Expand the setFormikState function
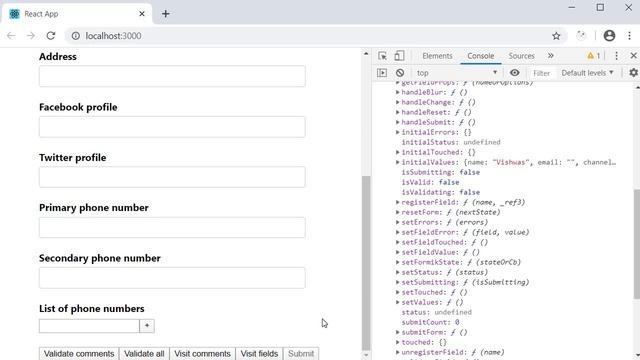This screenshot has width=640, height=360. pos(398,262)
